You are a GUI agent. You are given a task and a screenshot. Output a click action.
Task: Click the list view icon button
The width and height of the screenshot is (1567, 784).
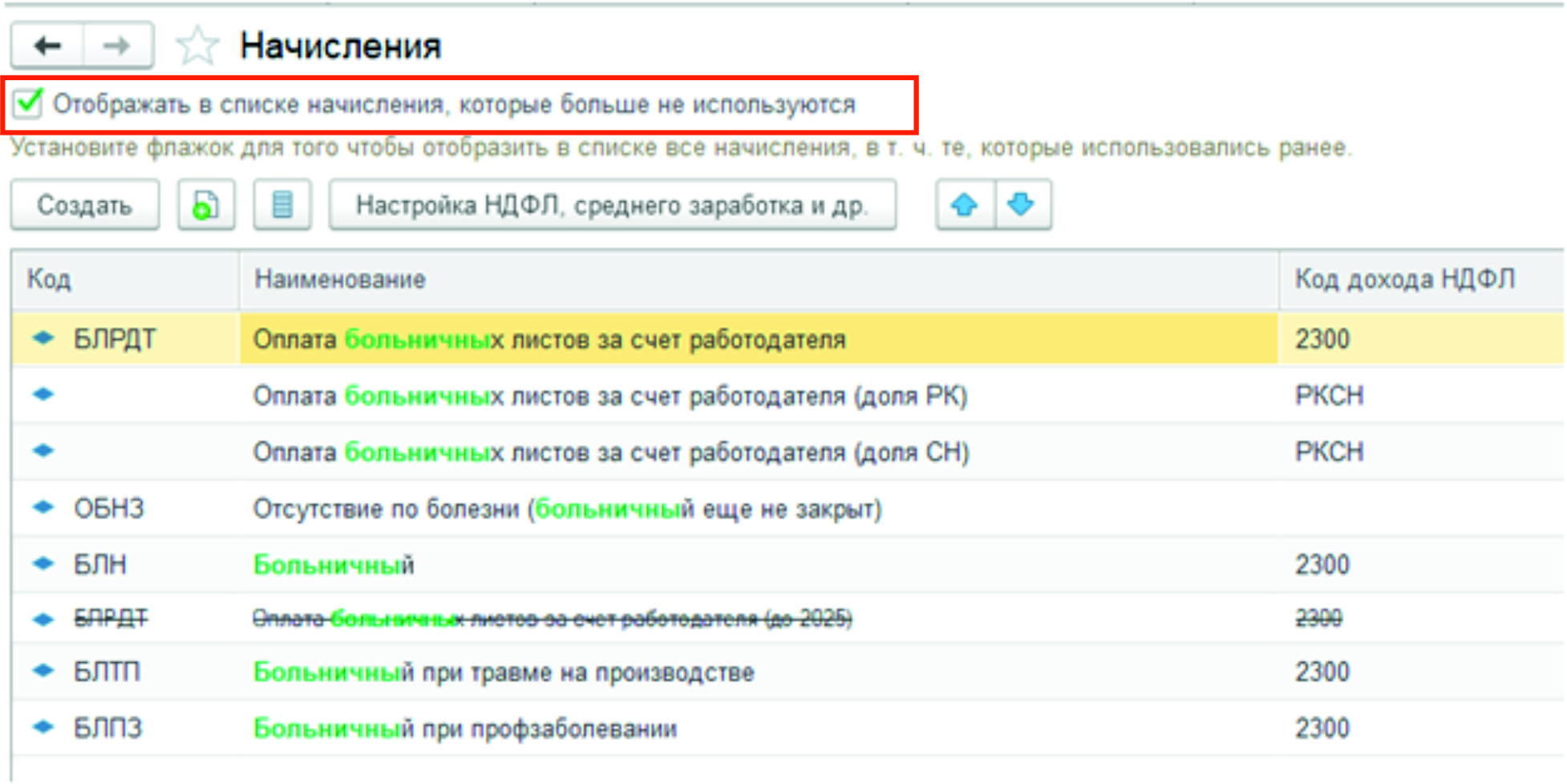(281, 206)
